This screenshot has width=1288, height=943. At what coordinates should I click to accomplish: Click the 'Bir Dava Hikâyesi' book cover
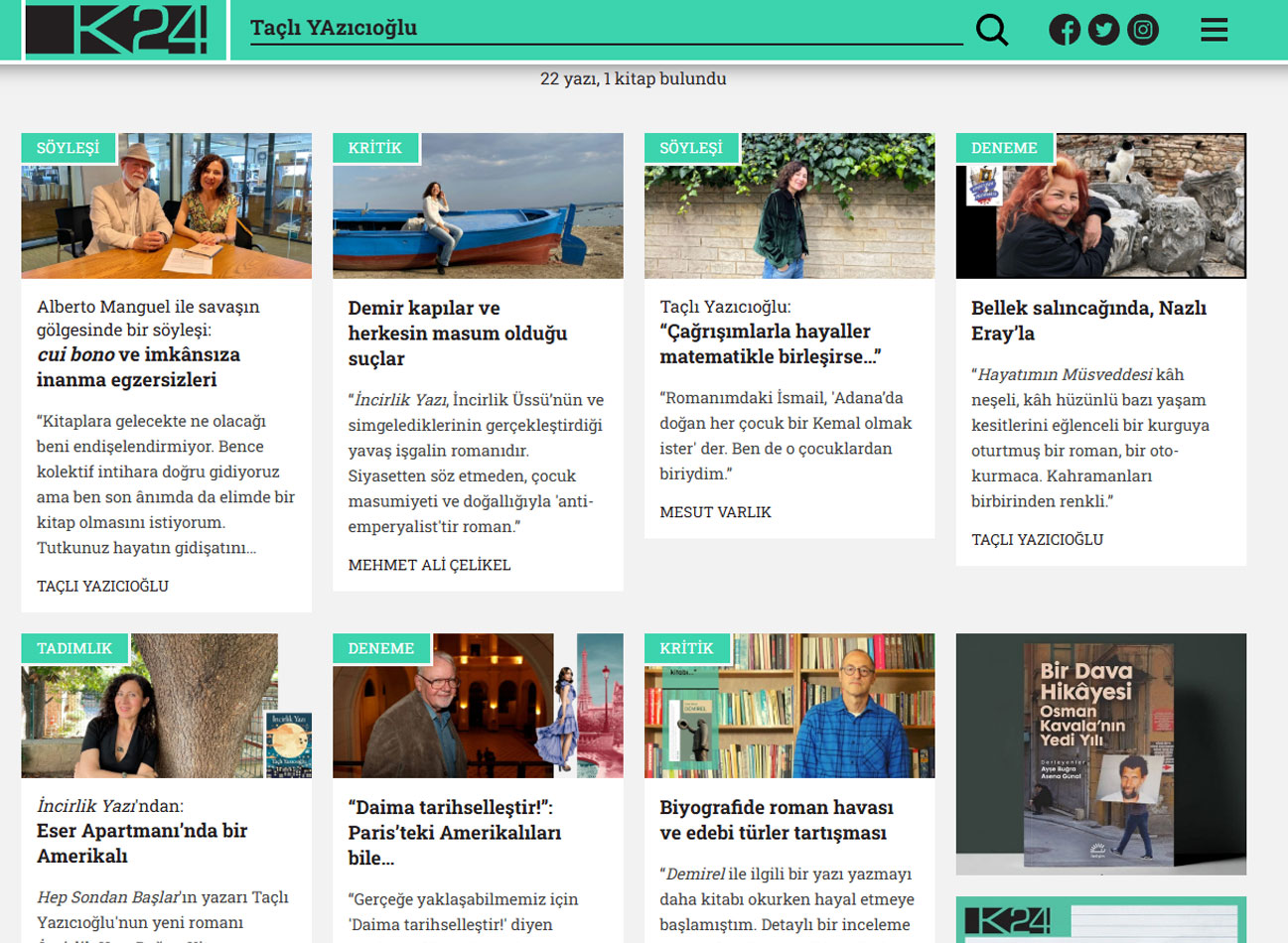click(1100, 754)
